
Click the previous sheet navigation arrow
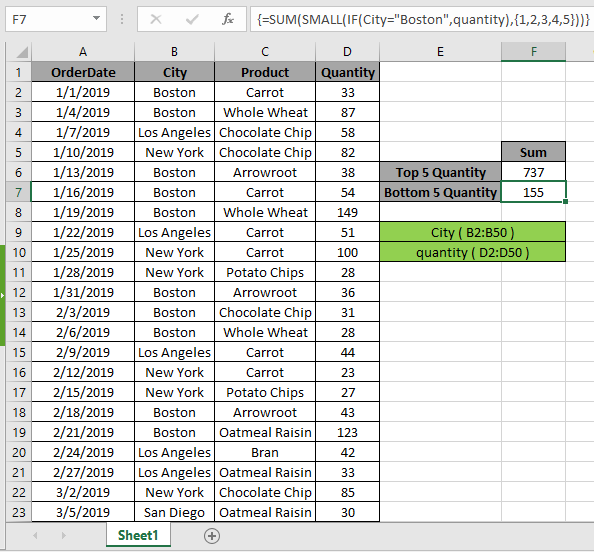pyautogui.click(x=35, y=535)
